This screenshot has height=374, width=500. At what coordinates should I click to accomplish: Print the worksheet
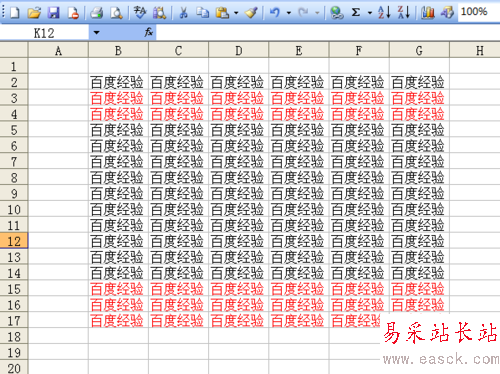pos(97,13)
